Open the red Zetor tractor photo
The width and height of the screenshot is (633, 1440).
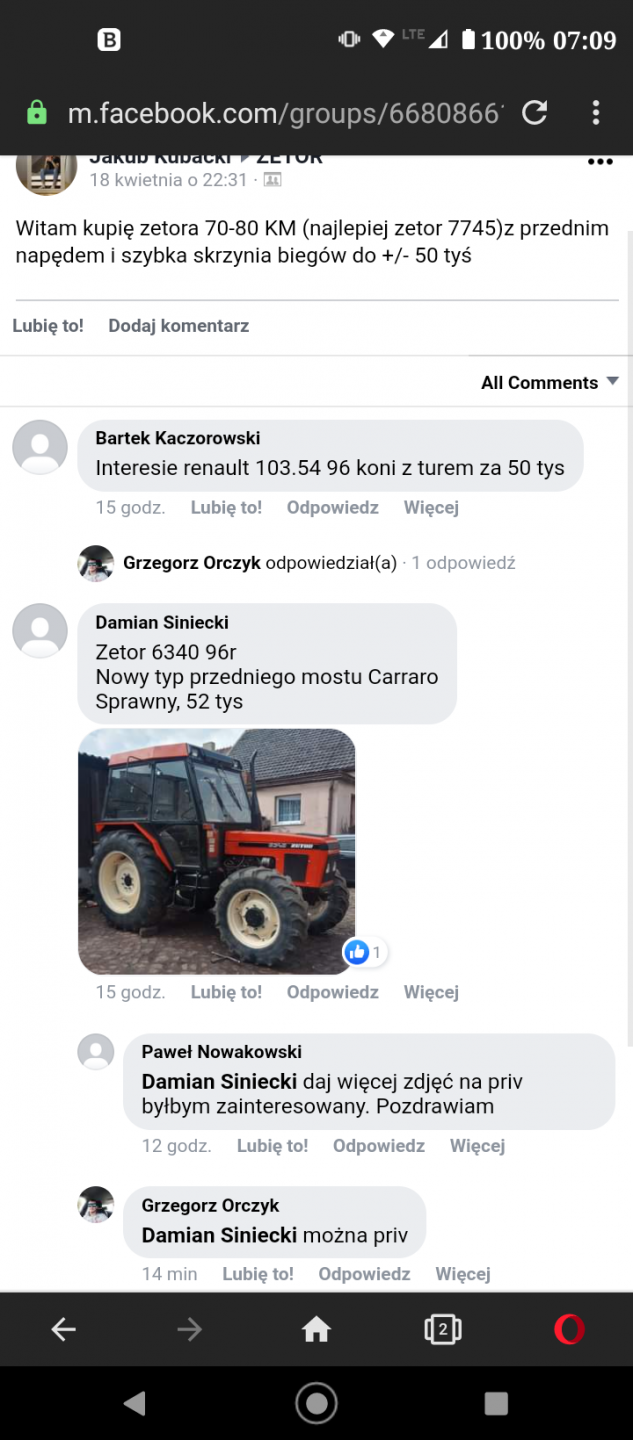pyautogui.click(x=217, y=851)
